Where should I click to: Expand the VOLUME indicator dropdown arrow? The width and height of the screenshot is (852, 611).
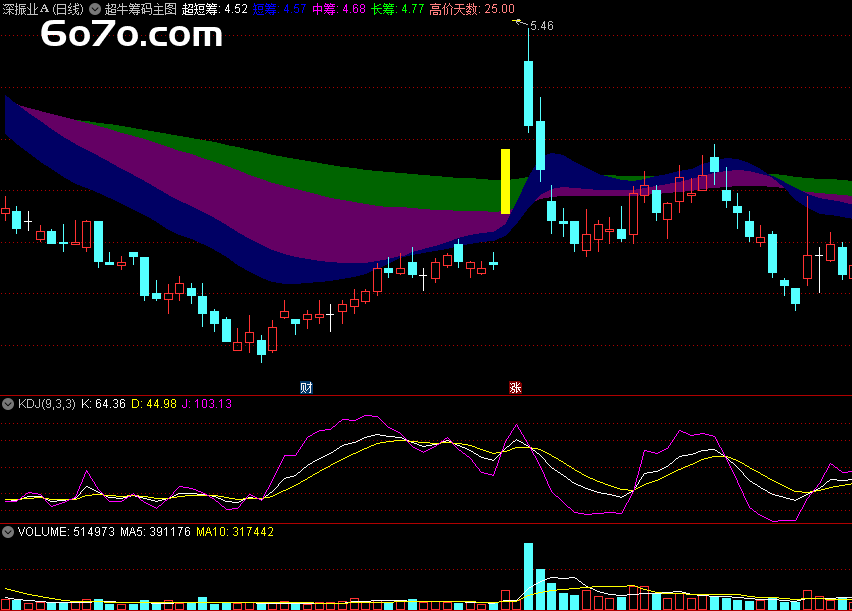[x=8, y=532]
